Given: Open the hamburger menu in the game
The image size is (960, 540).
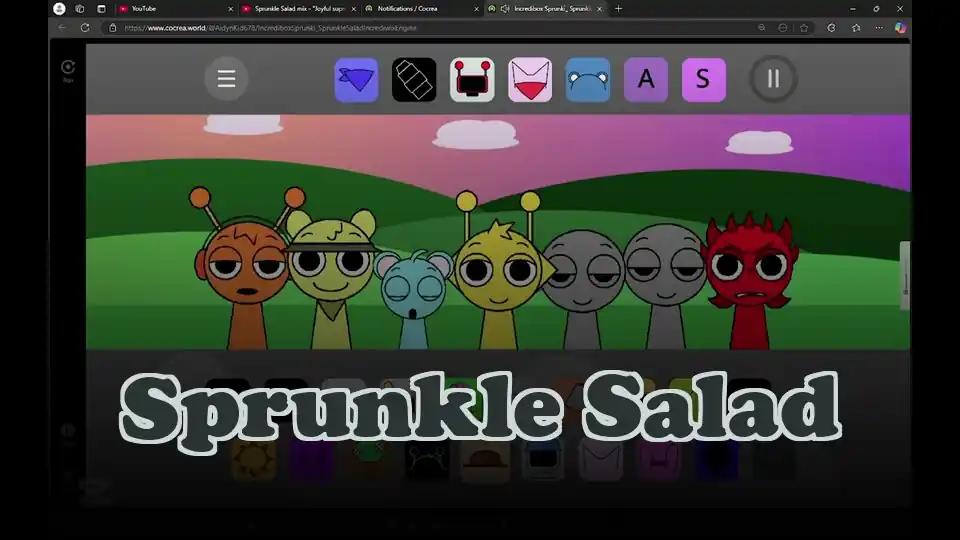Looking at the screenshot, I should click(x=226, y=79).
